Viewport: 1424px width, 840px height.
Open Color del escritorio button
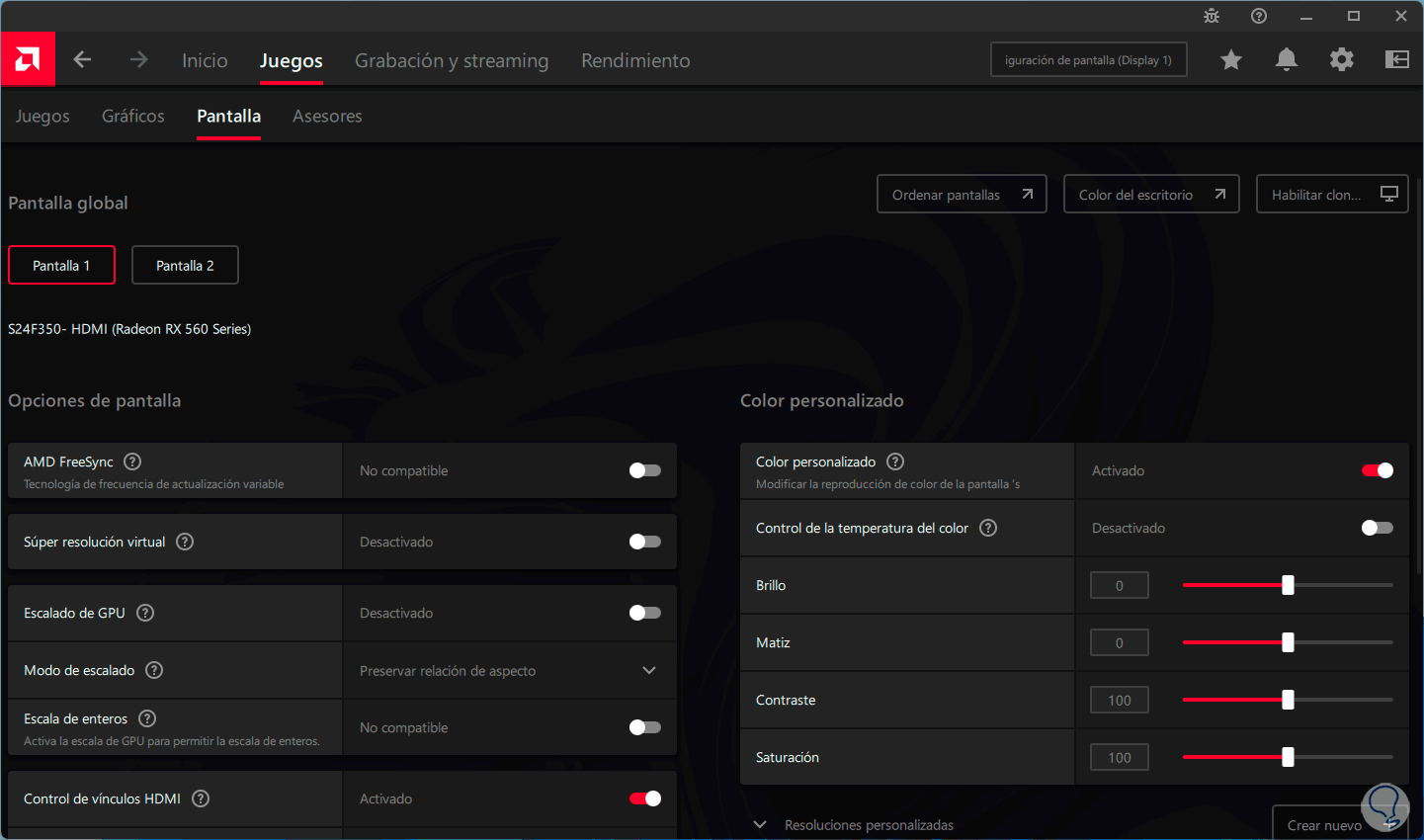coord(1151,194)
